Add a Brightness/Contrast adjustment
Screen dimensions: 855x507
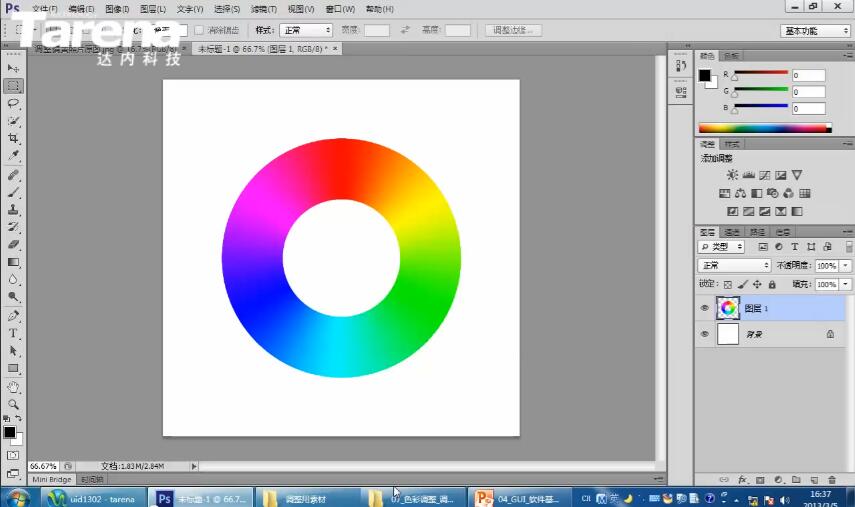(732, 175)
